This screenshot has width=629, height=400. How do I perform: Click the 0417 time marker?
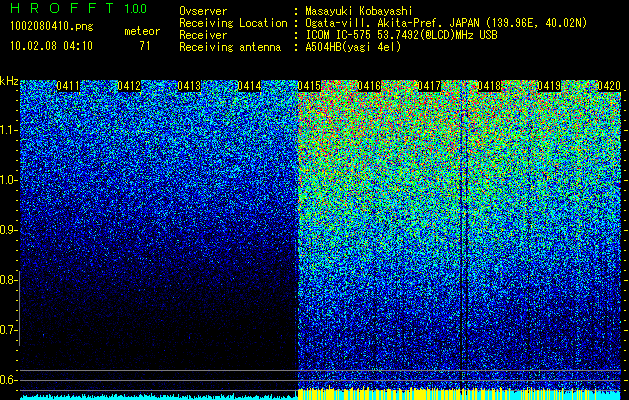tap(429, 86)
